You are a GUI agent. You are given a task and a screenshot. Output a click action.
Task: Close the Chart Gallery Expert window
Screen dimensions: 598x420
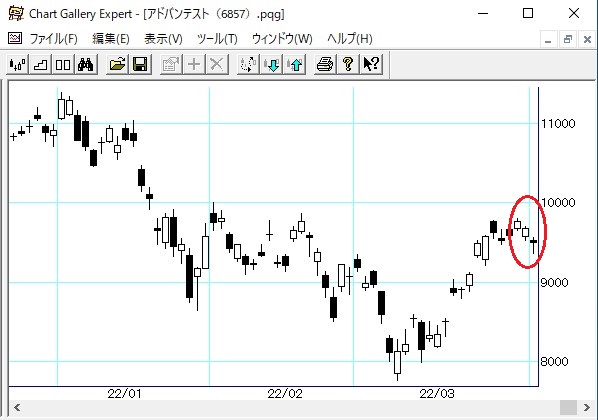pyautogui.click(x=574, y=13)
